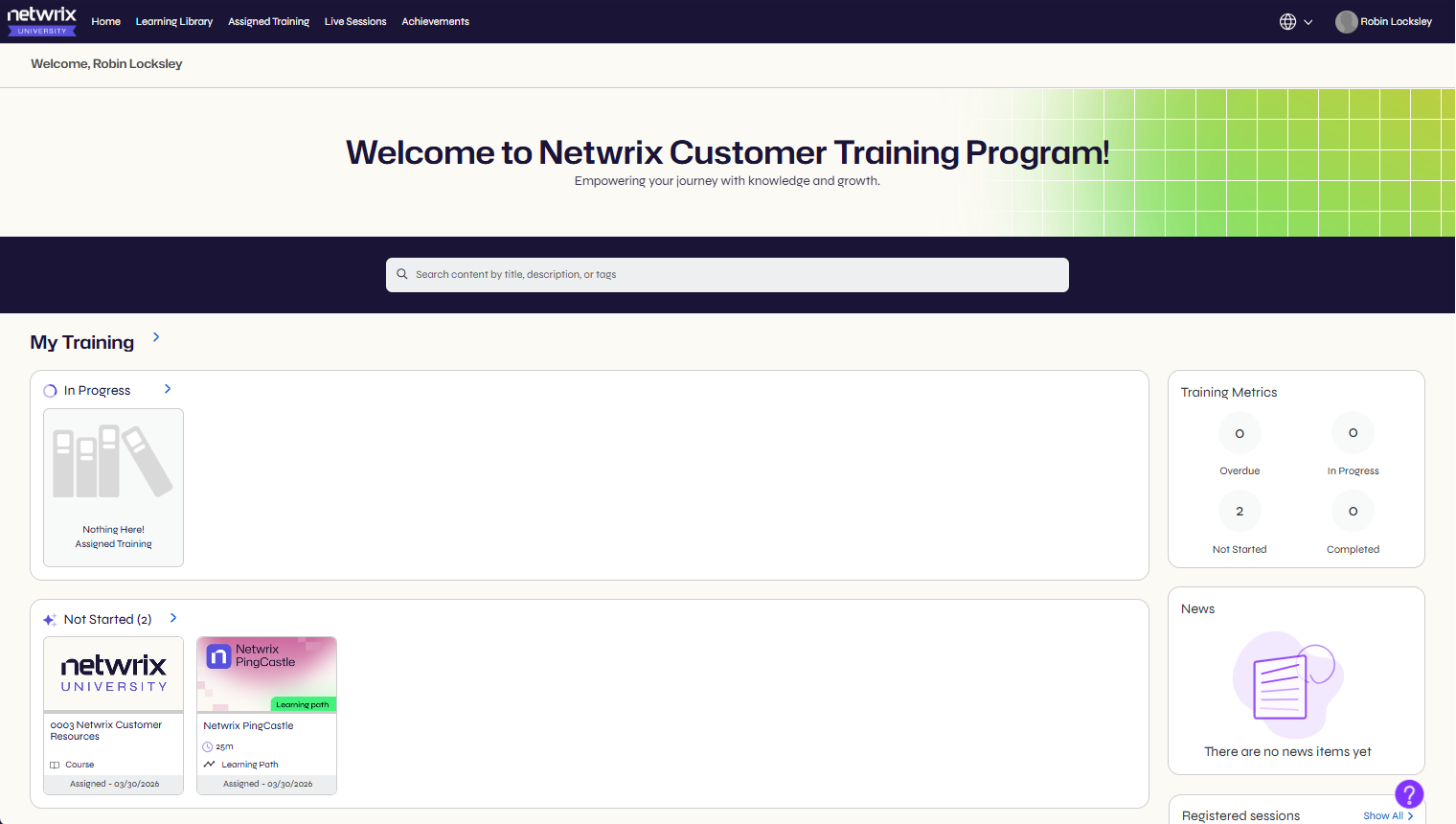This screenshot has width=1456, height=824.
Task: Click the Netwrix University logo
Action: 41,21
